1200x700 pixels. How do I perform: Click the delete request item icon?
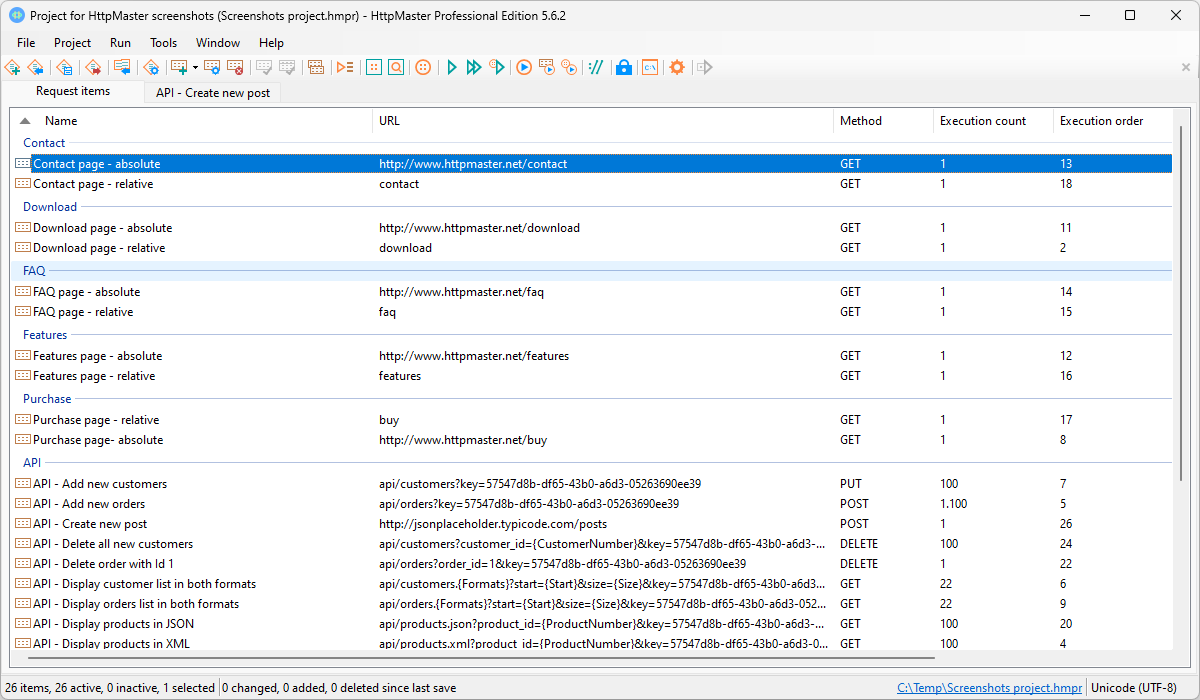(x=235, y=67)
